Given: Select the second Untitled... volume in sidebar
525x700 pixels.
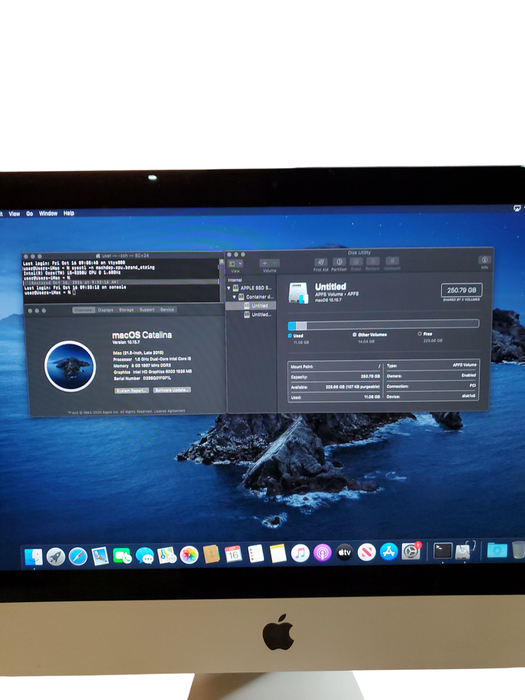Looking at the screenshot, I should point(258,315).
